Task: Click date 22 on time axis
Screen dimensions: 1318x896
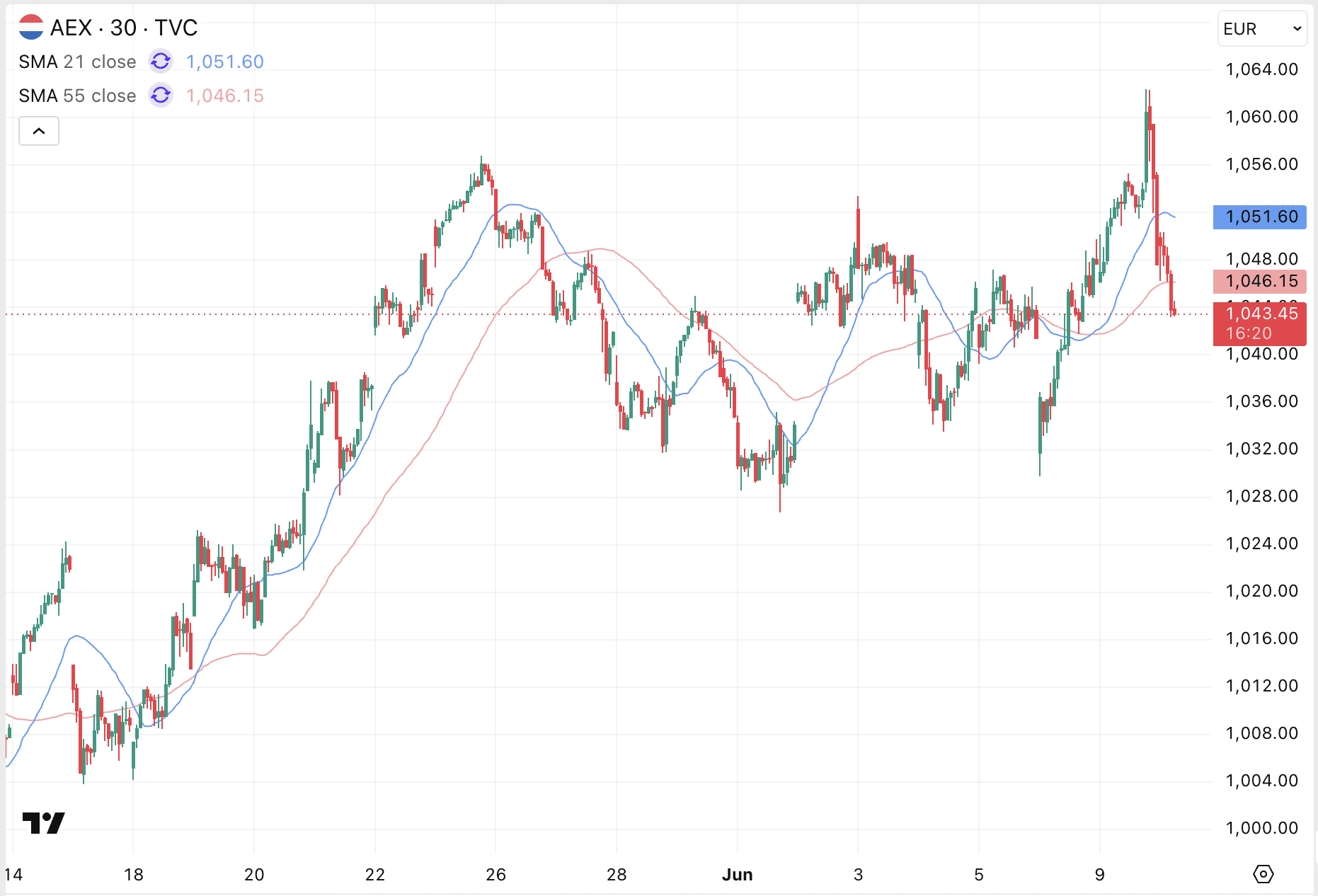Action: click(375, 875)
